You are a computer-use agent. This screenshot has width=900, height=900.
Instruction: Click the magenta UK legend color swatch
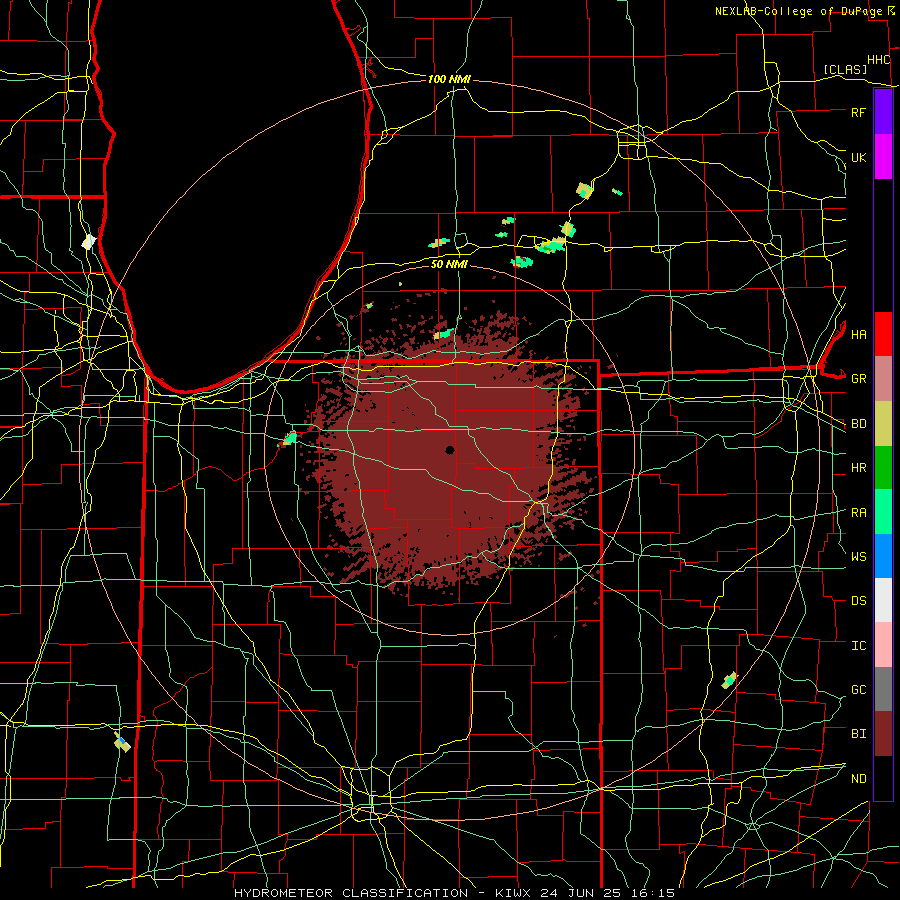[x=883, y=157]
